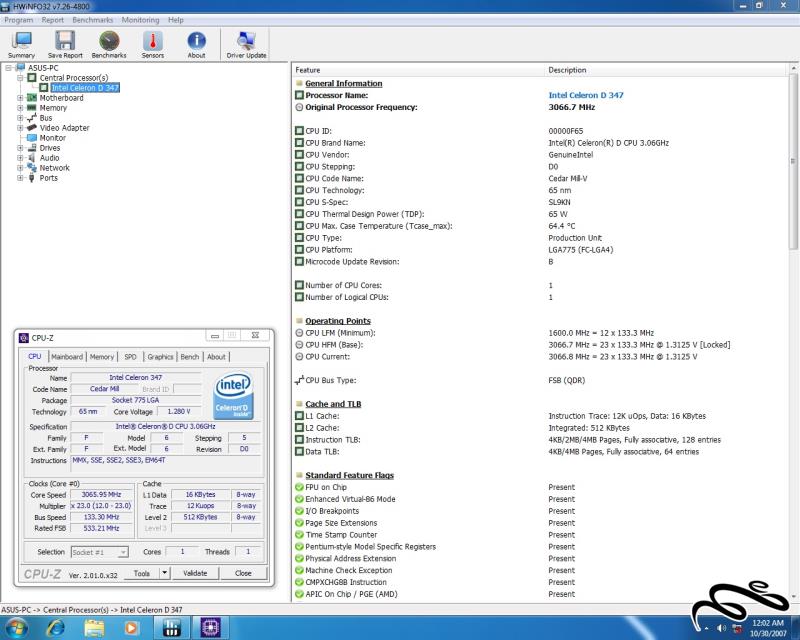Collapse the Central Processor(s) node
The image size is (800, 640).
[20, 78]
